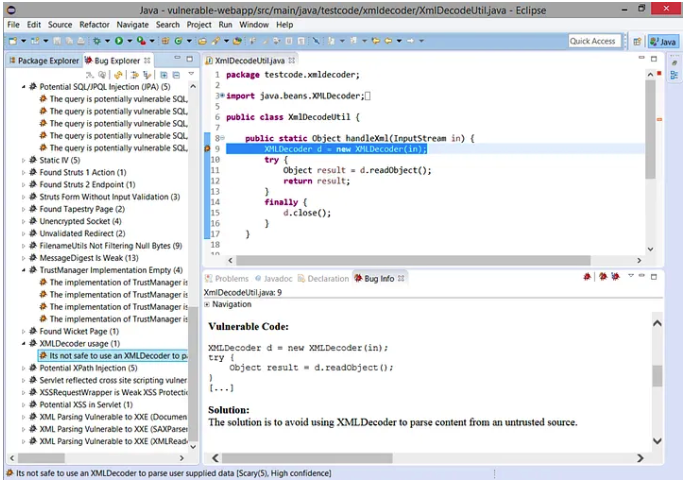The height and width of the screenshot is (485, 687).
Task: Expand the Unencrypted Socket (4) node
Action: tap(24, 221)
